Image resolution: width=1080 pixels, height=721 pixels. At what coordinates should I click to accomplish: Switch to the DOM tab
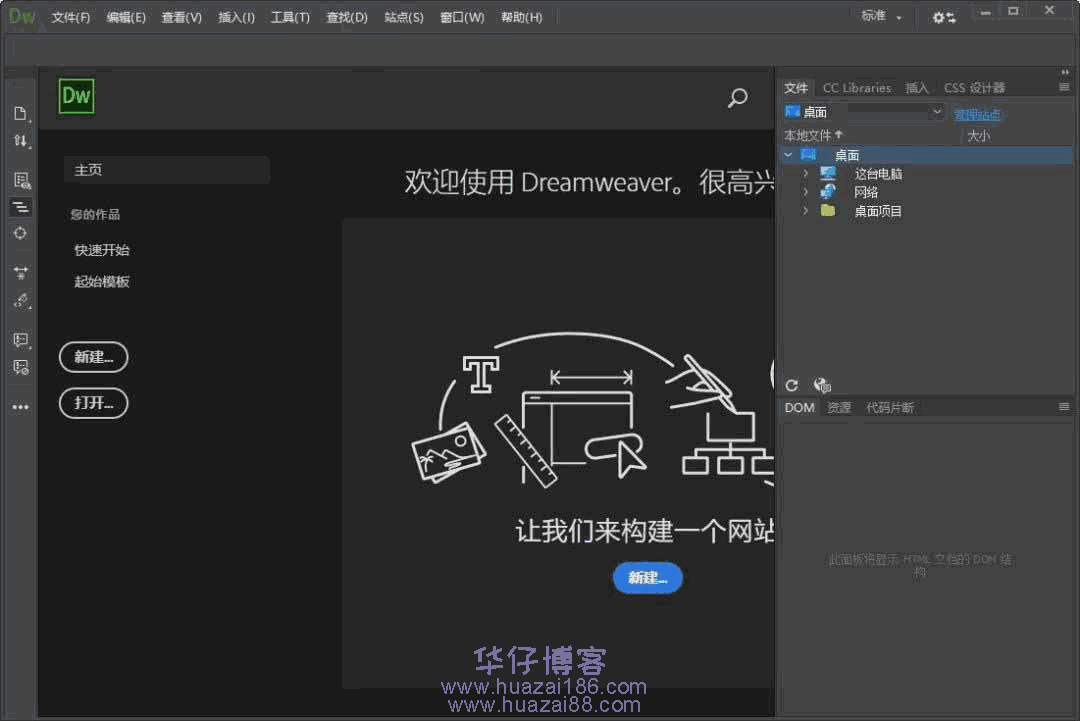(800, 408)
